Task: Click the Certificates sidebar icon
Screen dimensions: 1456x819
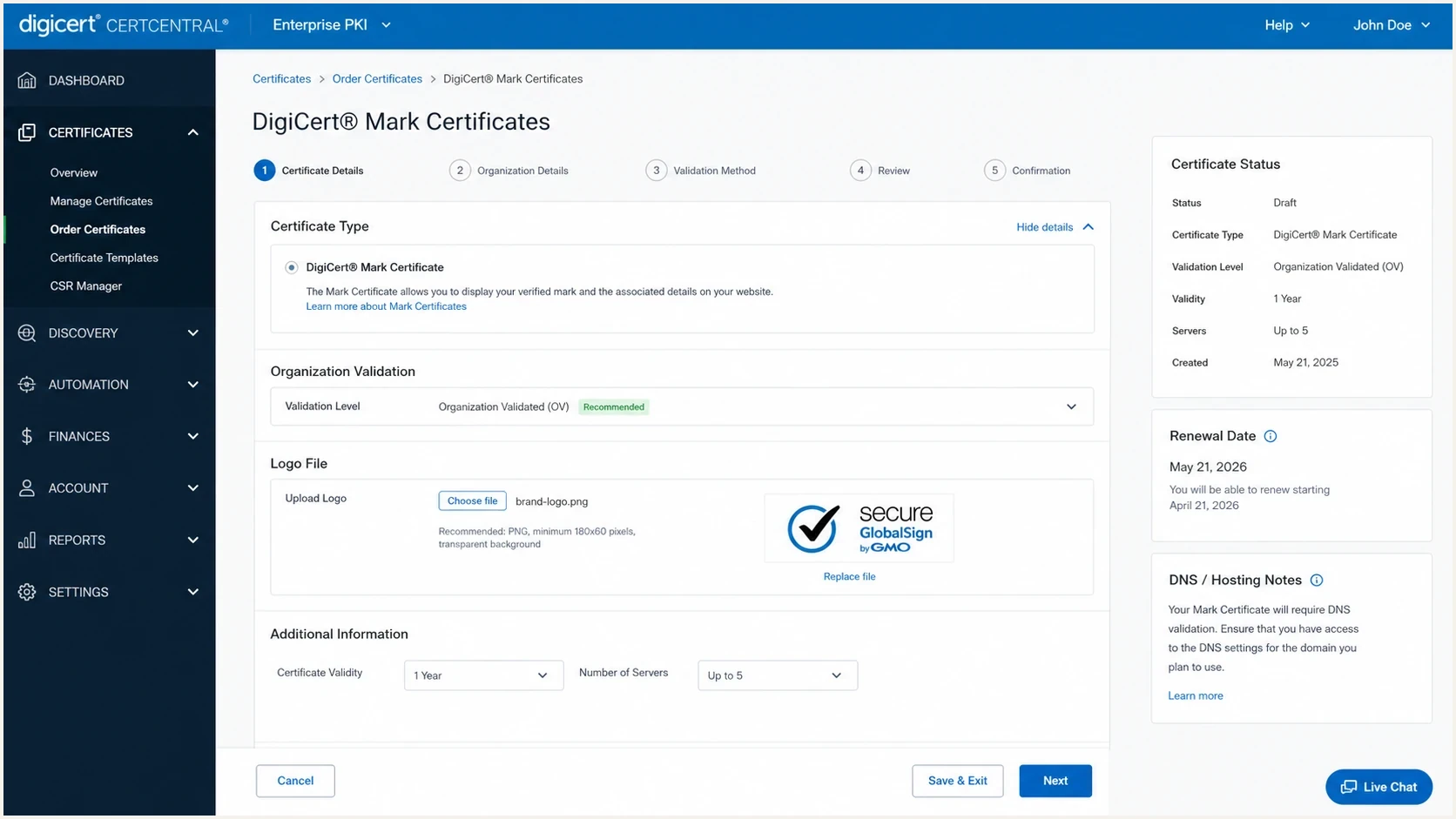Action: tap(27, 132)
